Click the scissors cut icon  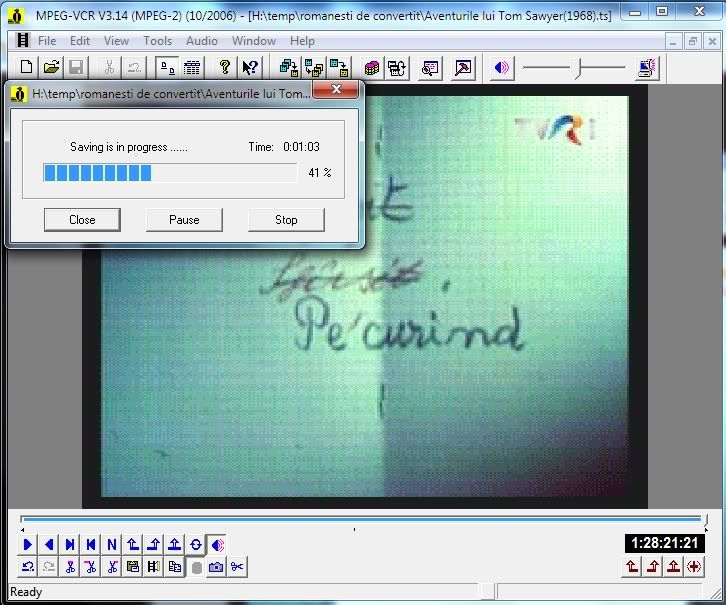click(237, 567)
